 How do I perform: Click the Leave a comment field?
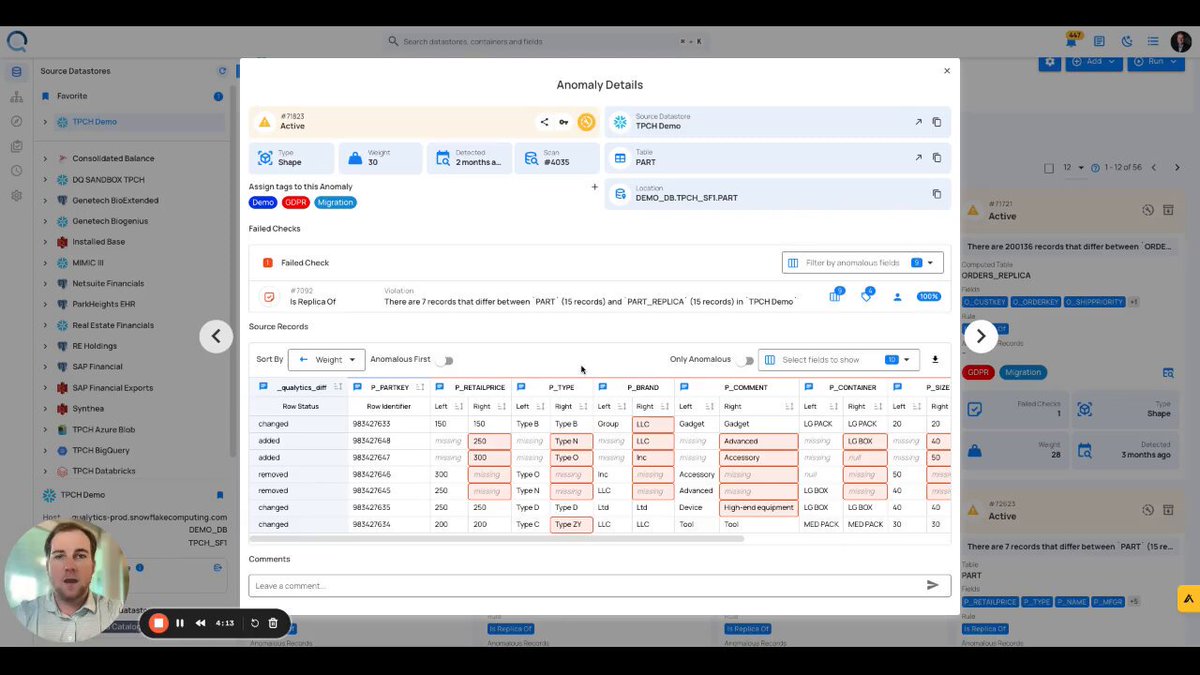tap(585, 585)
